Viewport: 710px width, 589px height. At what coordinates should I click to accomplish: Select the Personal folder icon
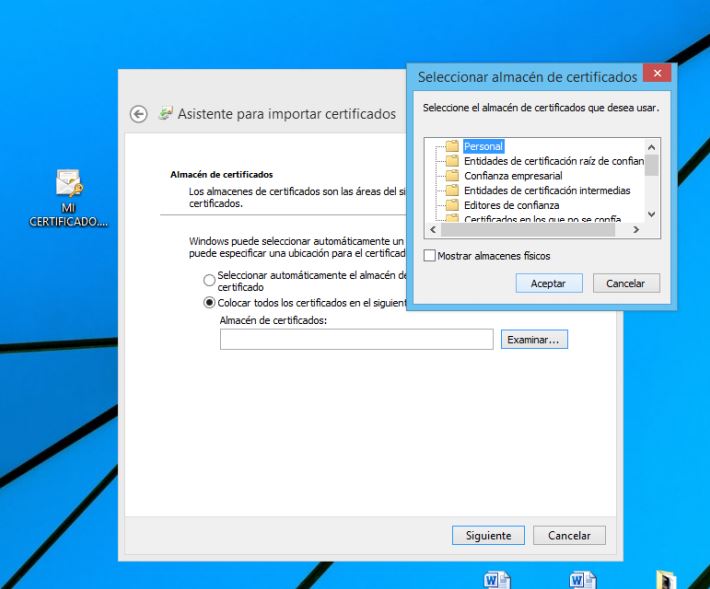click(x=452, y=146)
